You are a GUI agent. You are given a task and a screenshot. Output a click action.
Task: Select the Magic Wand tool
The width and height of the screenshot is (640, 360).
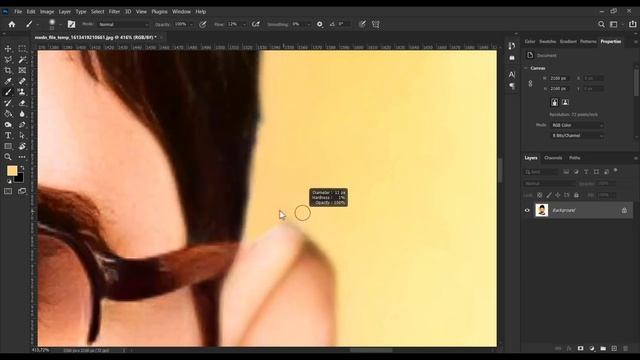pyautogui.click(x=22, y=60)
